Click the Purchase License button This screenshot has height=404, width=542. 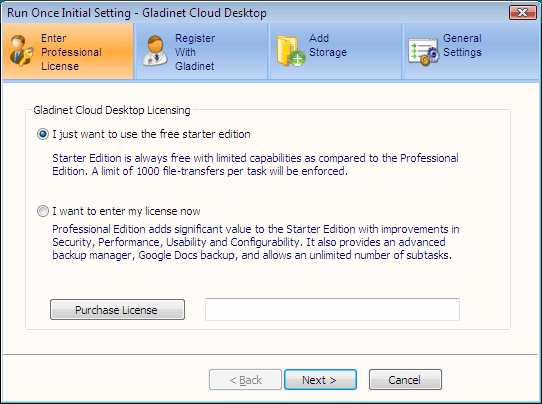click(x=117, y=310)
